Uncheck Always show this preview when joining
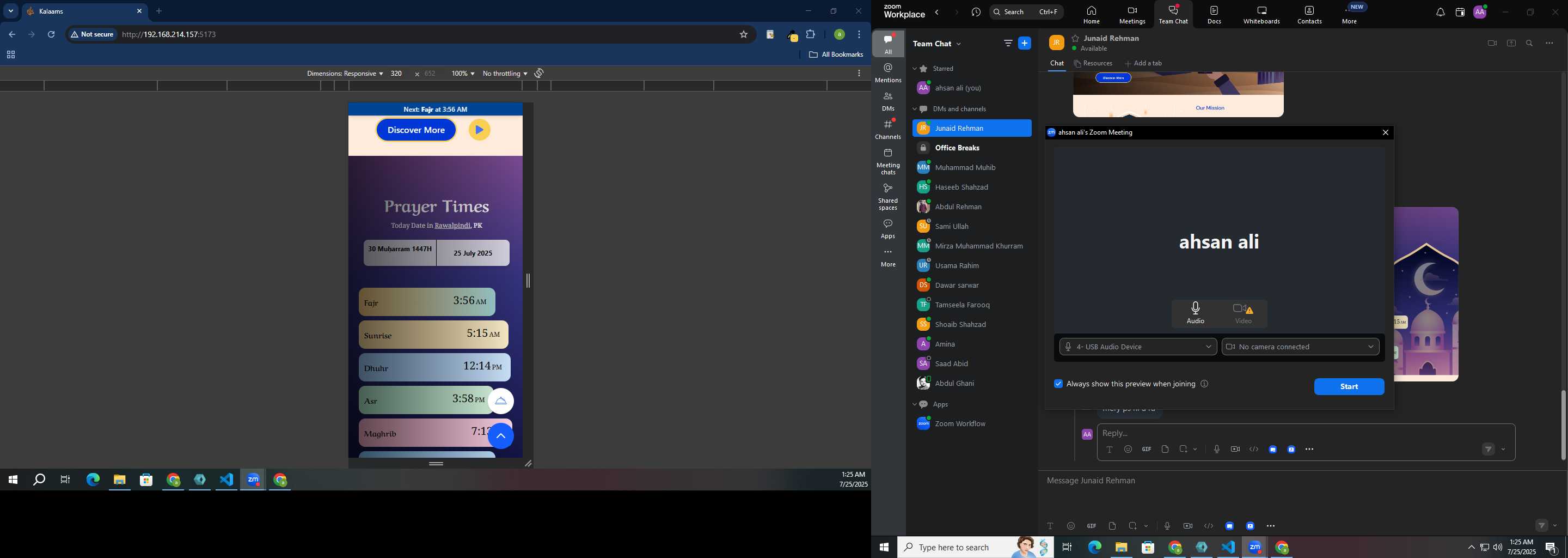This screenshot has width=1568, height=558. pos(1058,384)
